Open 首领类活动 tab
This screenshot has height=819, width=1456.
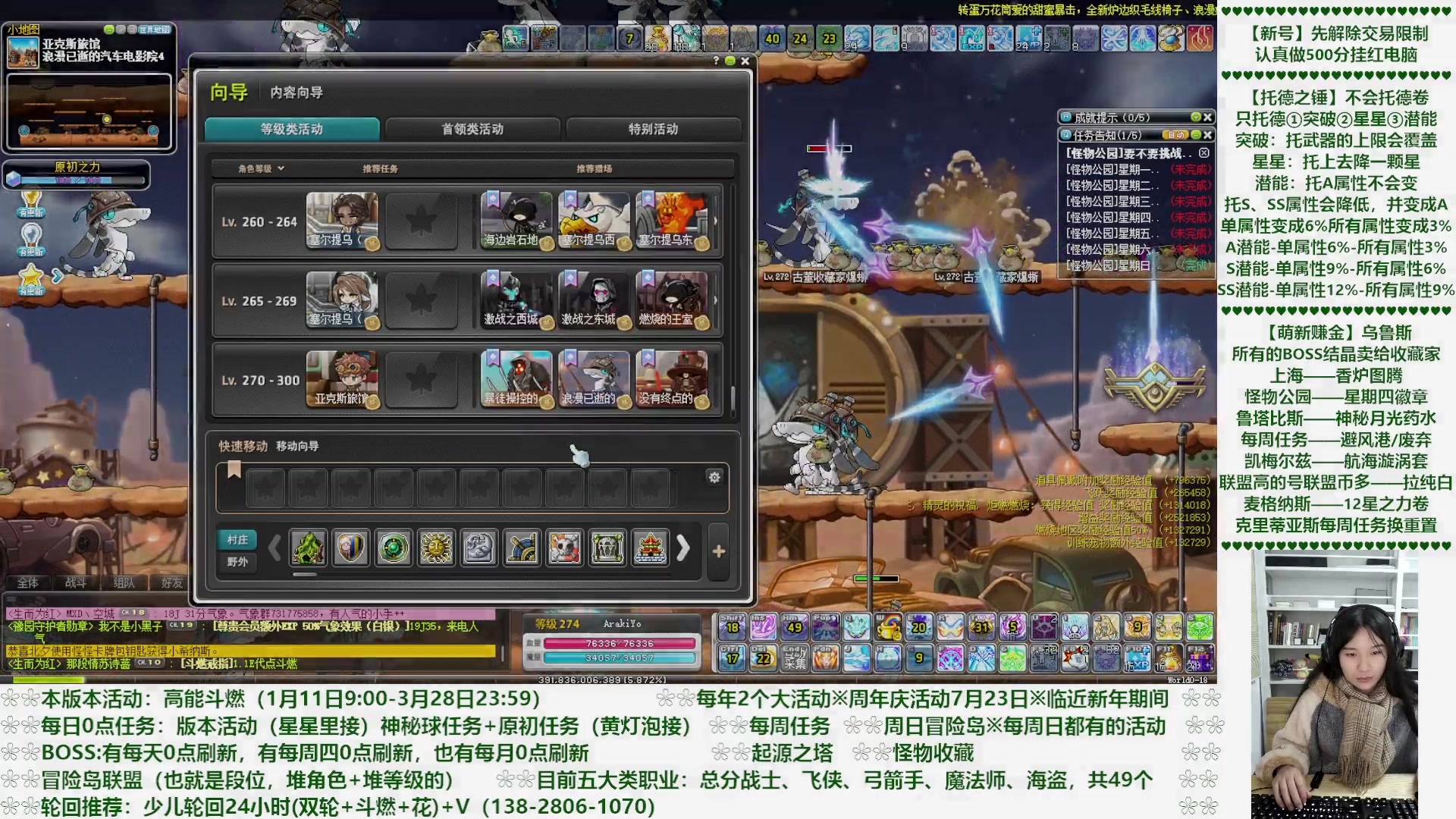(472, 129)
